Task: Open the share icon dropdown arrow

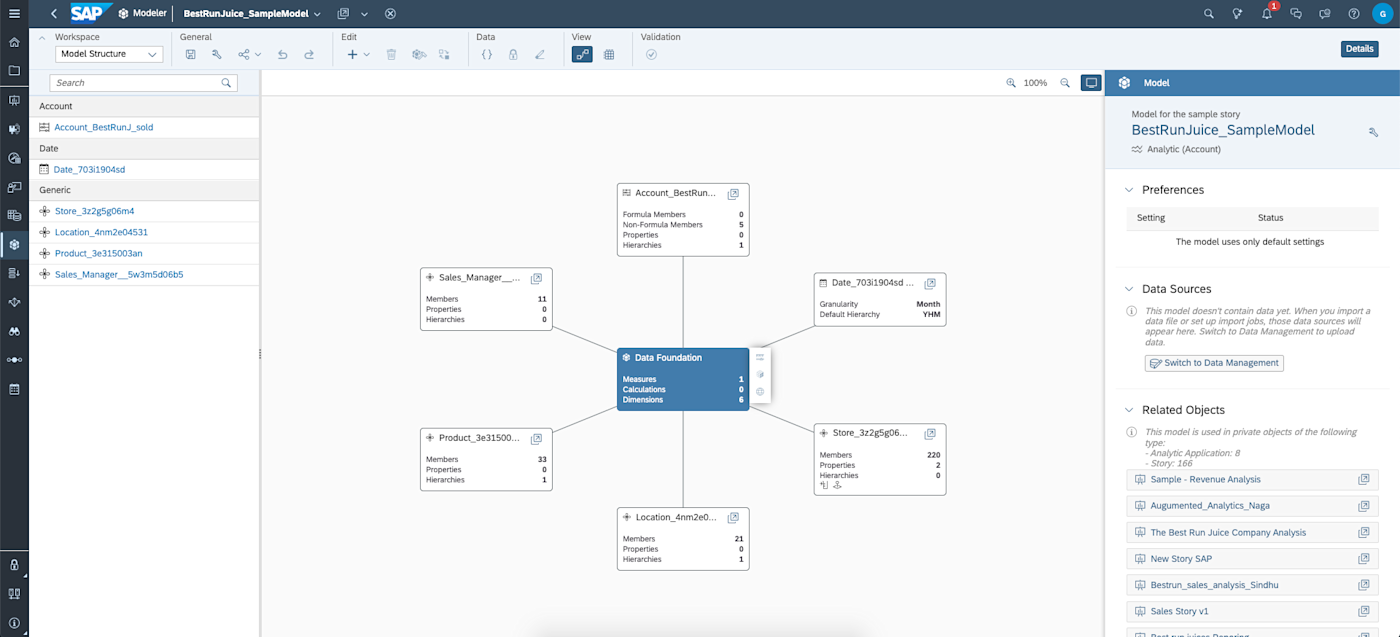Action: click(x=258, y=55)
